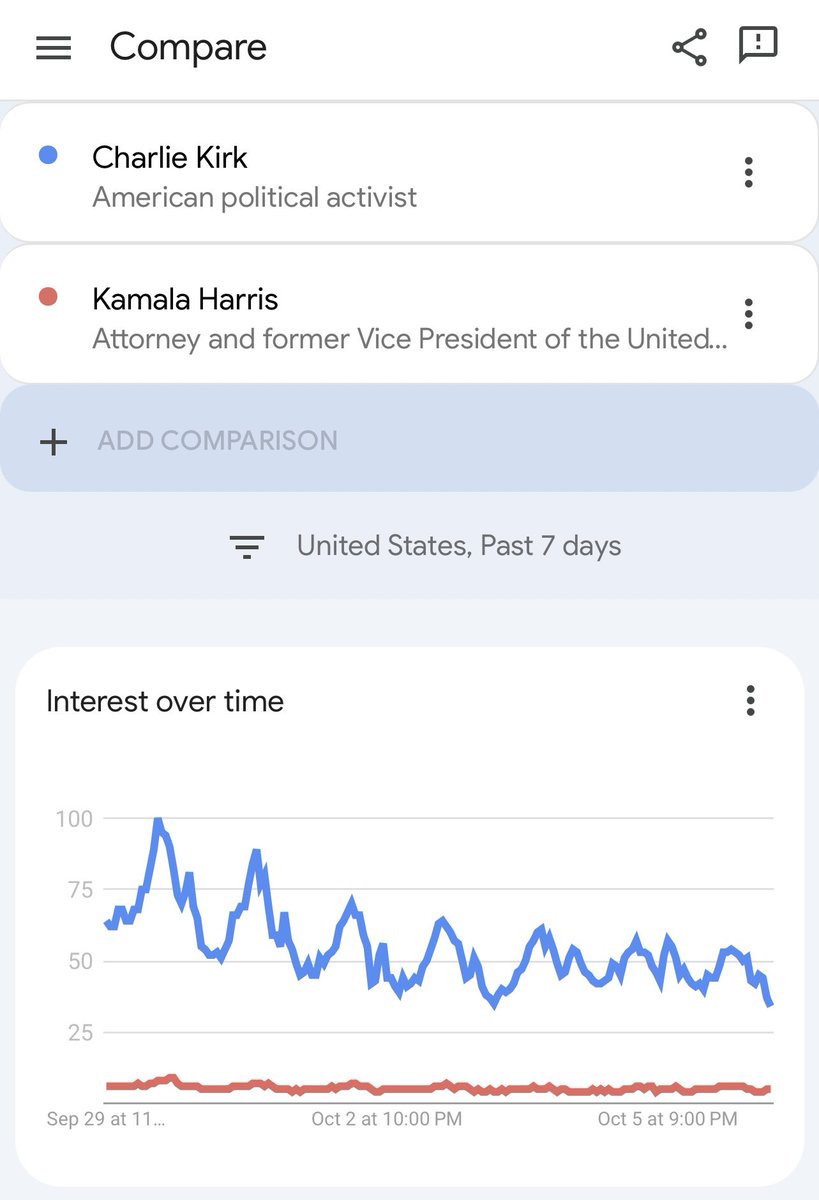819x1200 pixels.
Task: Click the Oct 2 at 10:00 PM axis label
Action: [x=386, y=1119]
